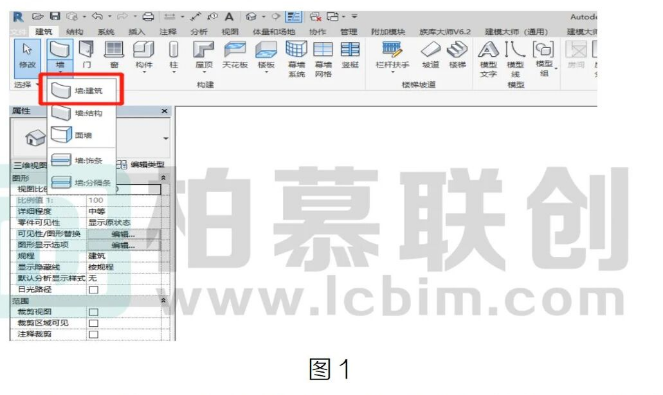The image size is (663, 395).
Task: Expand the 选择 panel dropdown
Action: click(38, 85)
